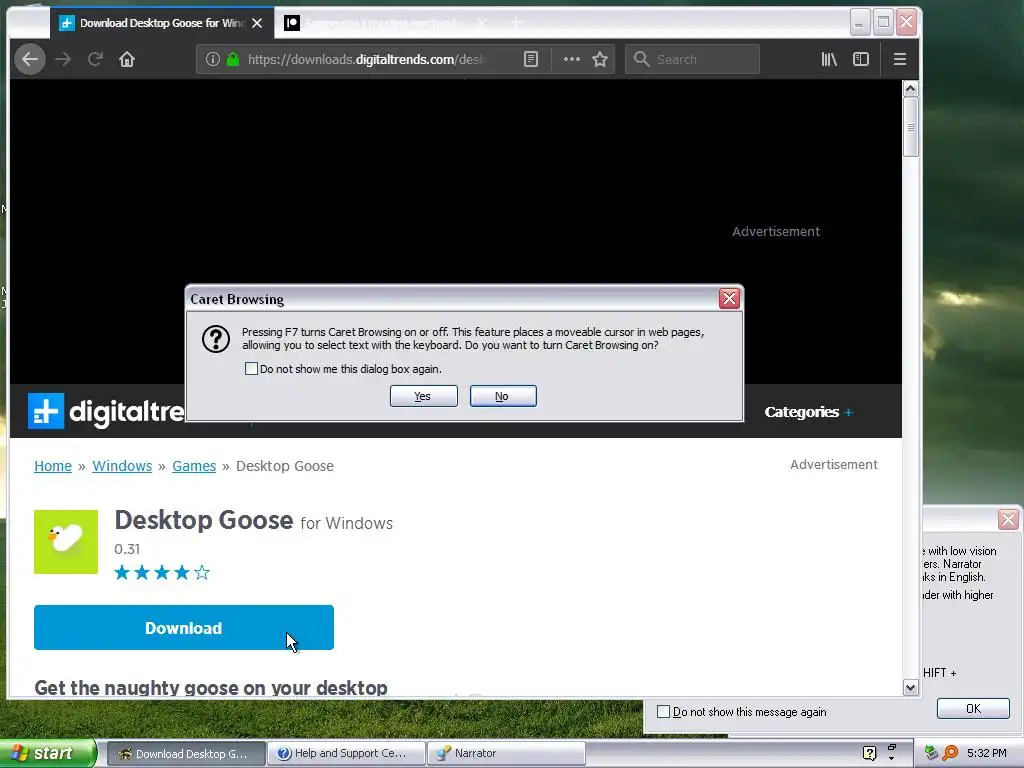1024x768 pixels.
Task: Go back with the Firefox back arrow
Action: pos(30,59)
